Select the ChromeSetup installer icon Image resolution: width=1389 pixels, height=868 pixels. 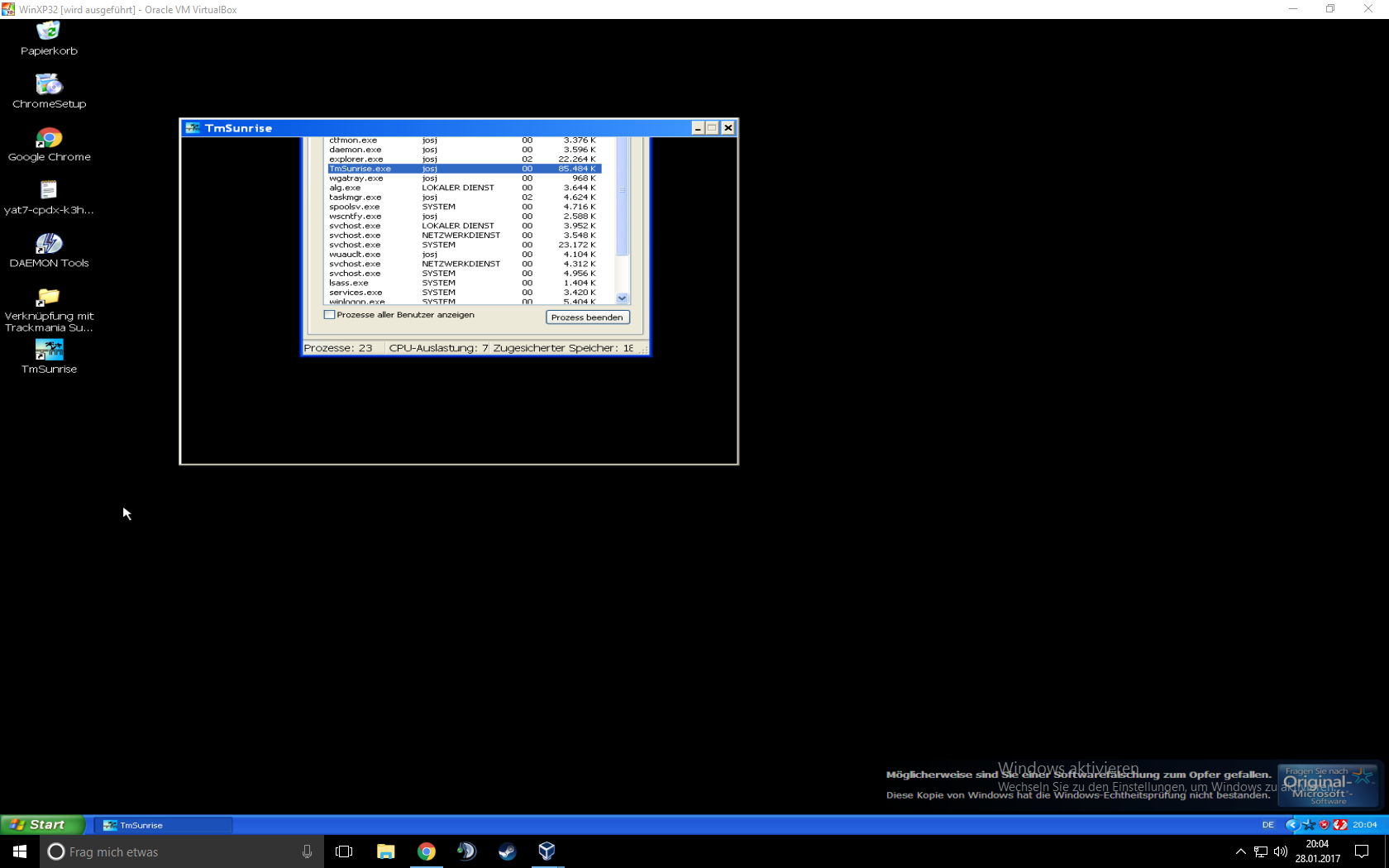49,92
